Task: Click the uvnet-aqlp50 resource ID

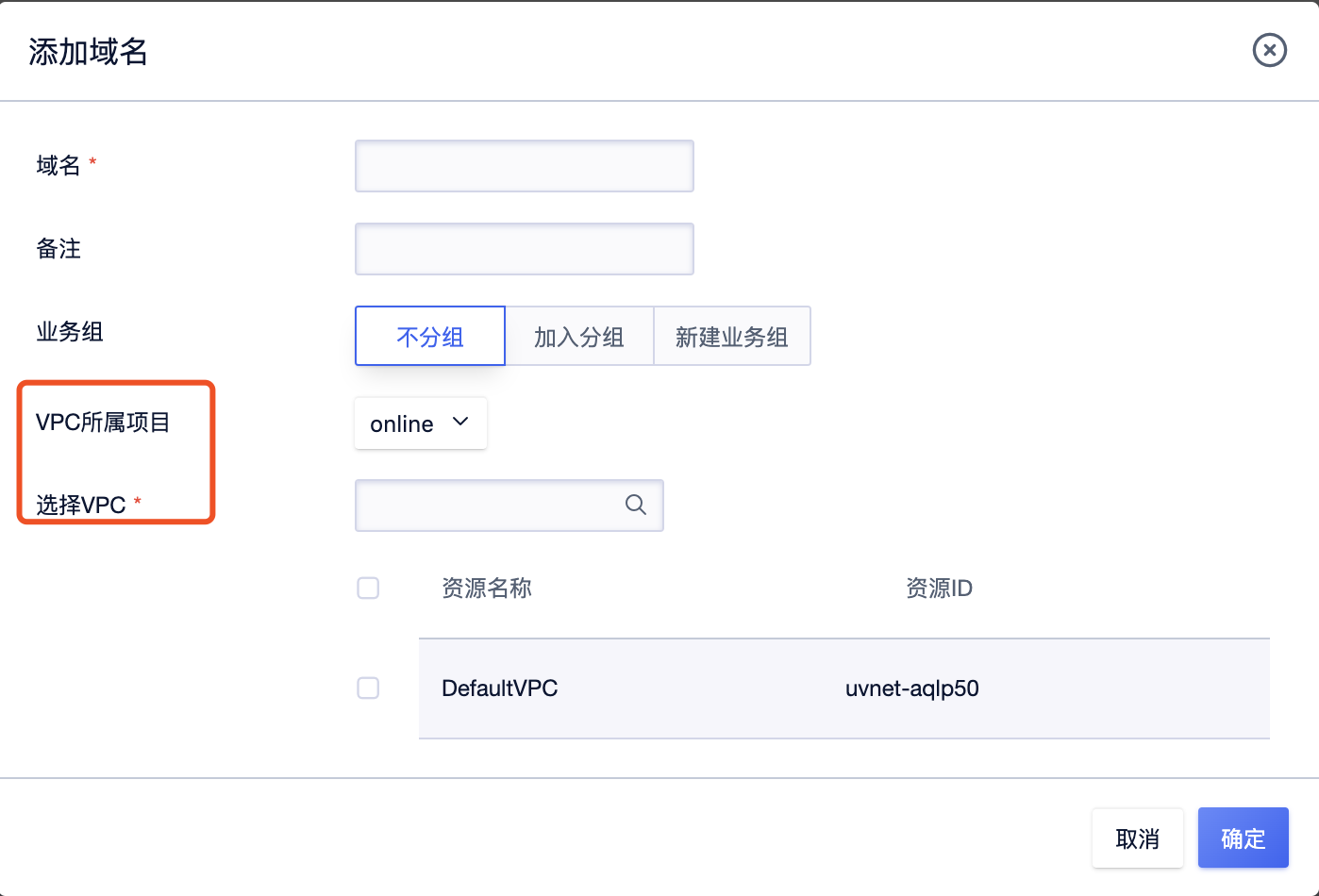Action: tap(911, 689)
